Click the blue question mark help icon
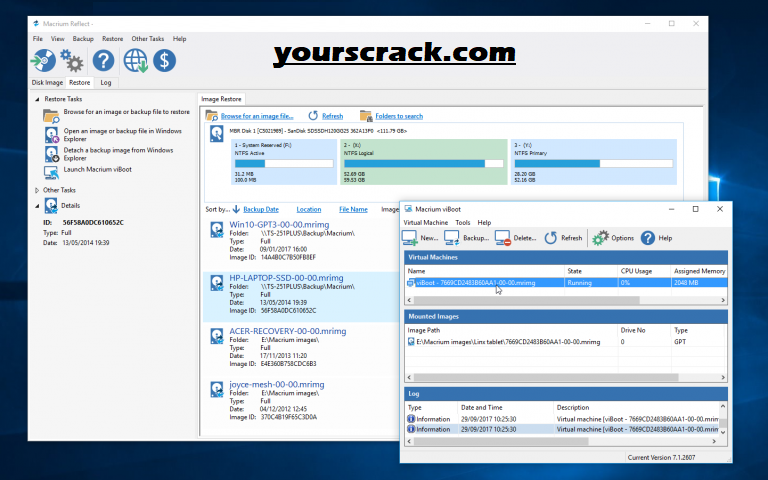Image resolution: width=768 pixels, height=480 pixels. click(x=103, y=61)
